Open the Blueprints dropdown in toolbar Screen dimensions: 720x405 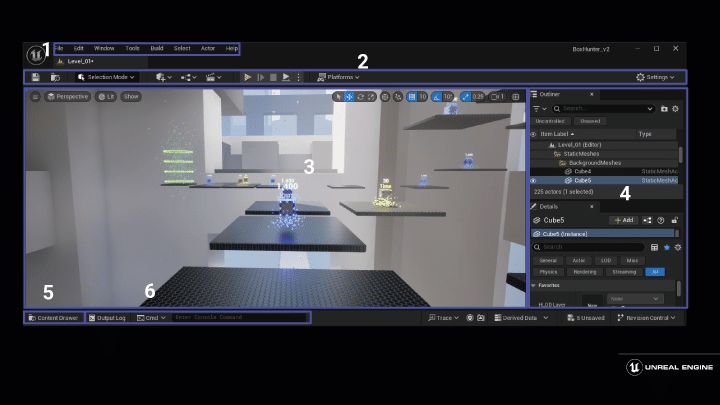188,77
